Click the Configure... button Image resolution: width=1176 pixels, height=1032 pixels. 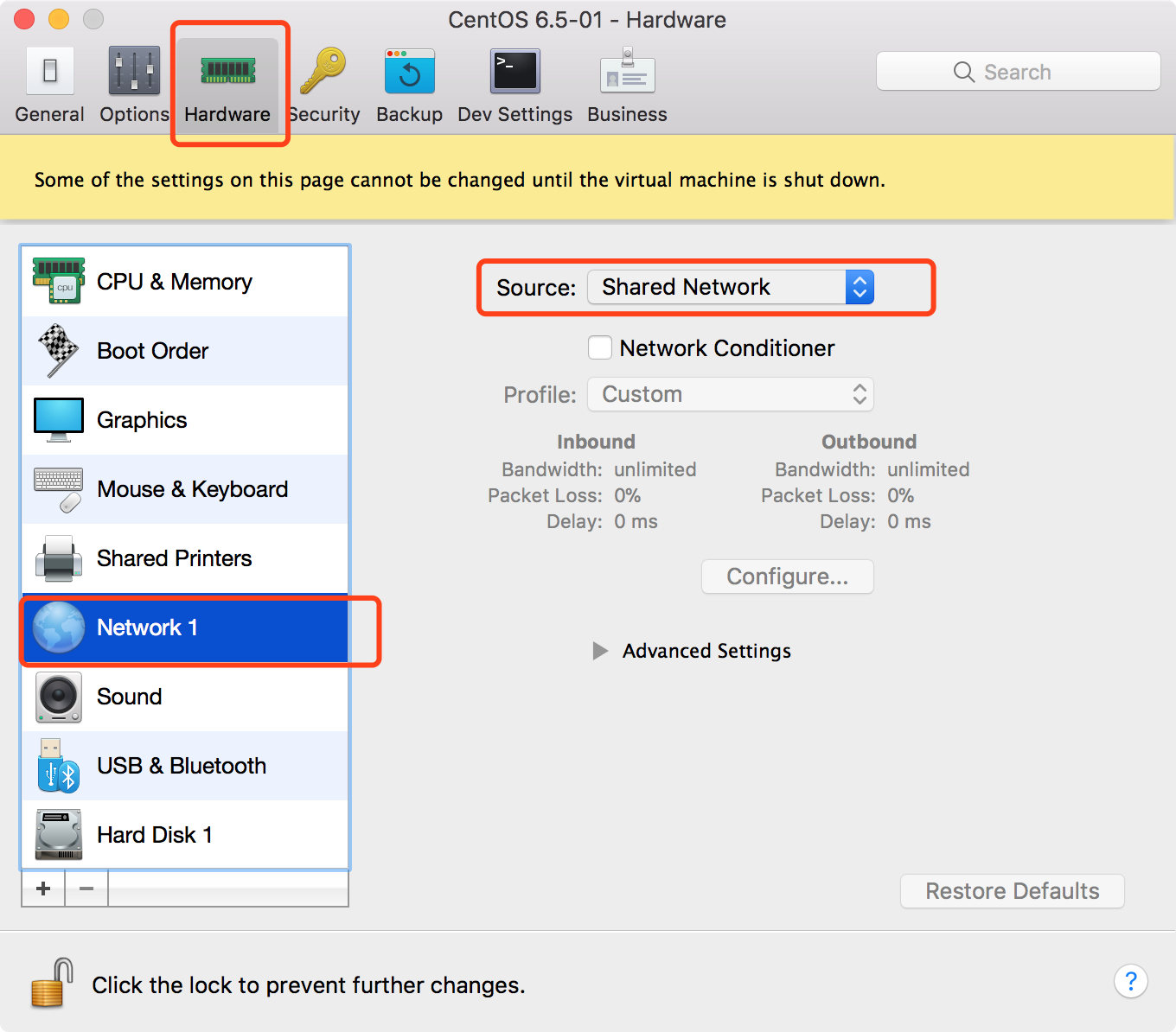[x=788, y=577]
